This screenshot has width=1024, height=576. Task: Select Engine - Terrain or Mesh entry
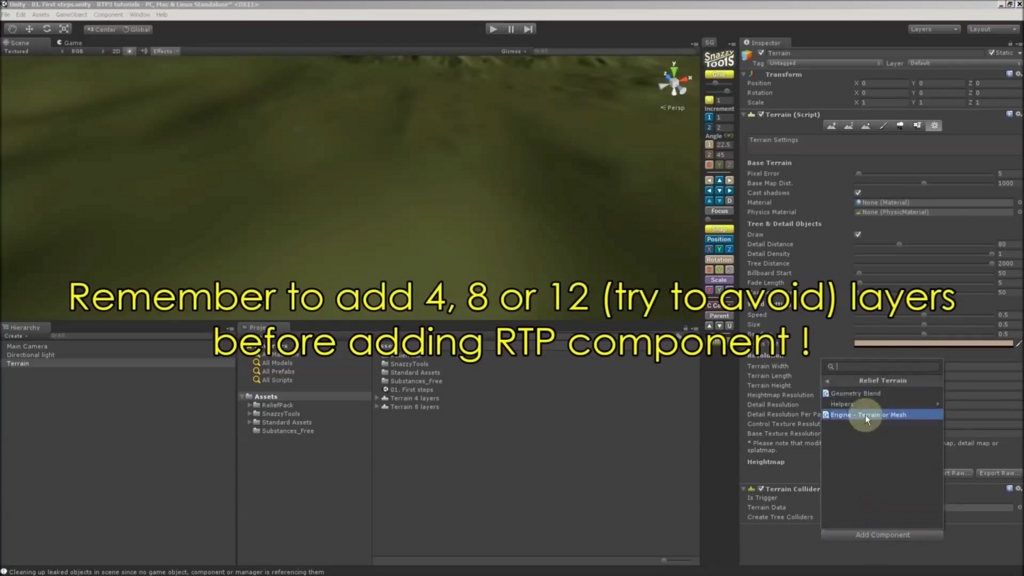point(882,415)
